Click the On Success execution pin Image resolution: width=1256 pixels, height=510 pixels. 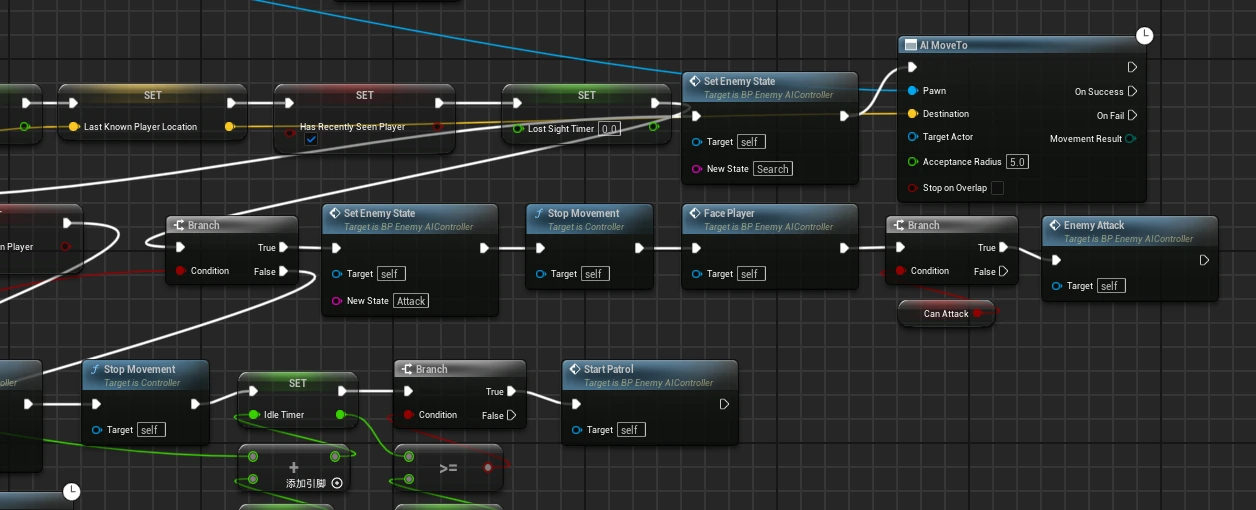tap(1132, 91)
